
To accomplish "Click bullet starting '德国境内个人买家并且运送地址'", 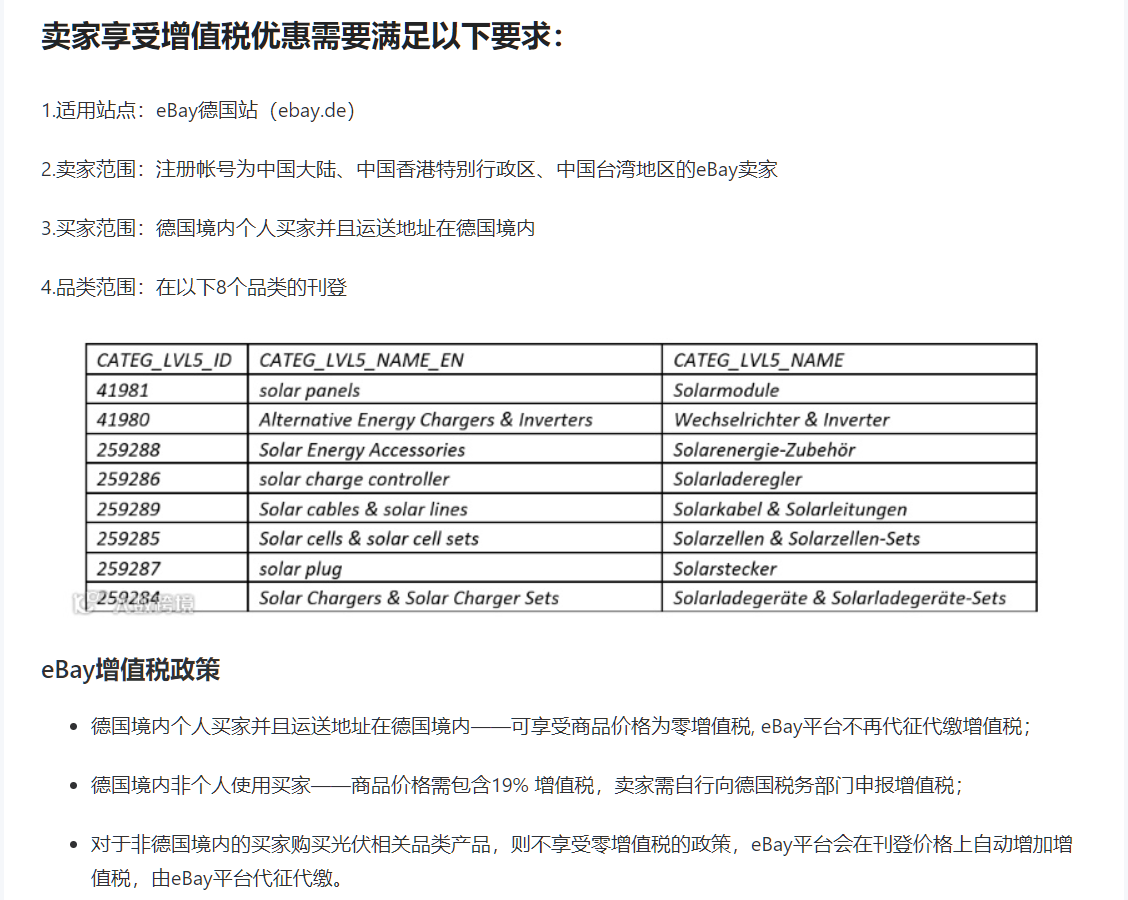I will pos(561,727).
